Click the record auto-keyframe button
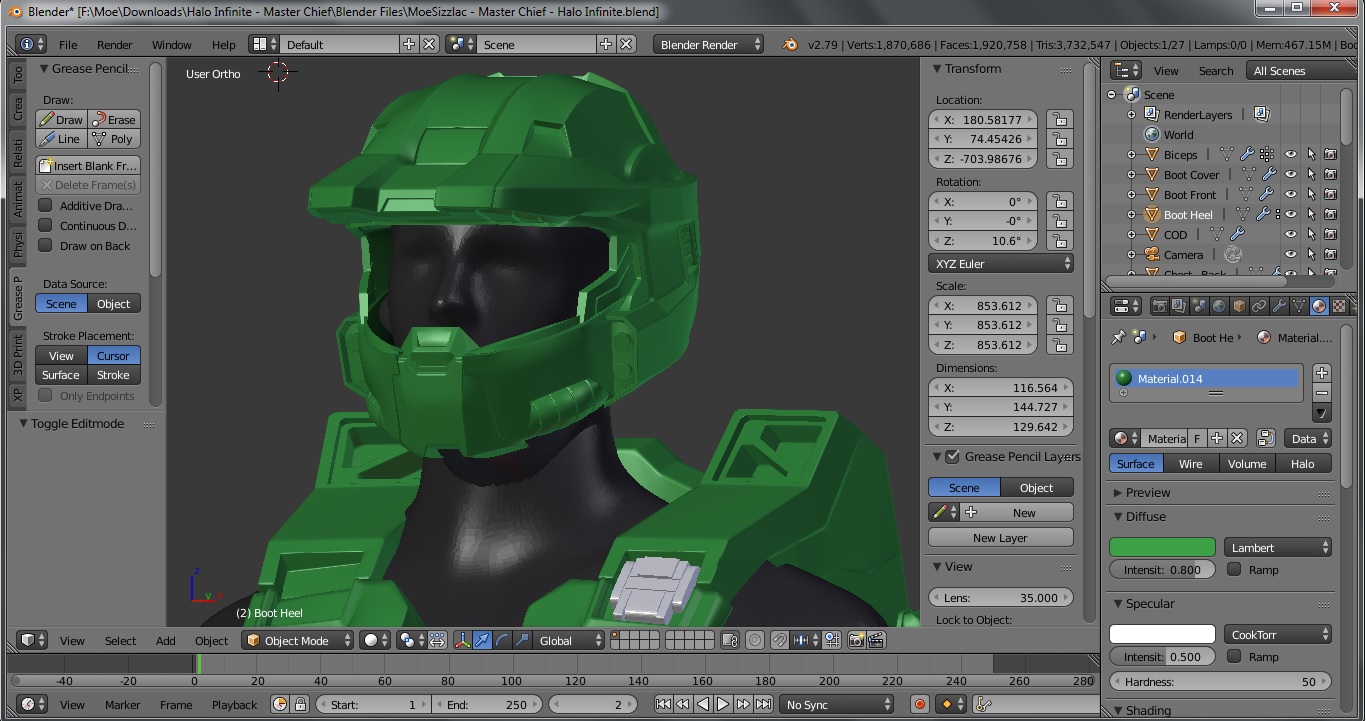 [x=920, y=705]
